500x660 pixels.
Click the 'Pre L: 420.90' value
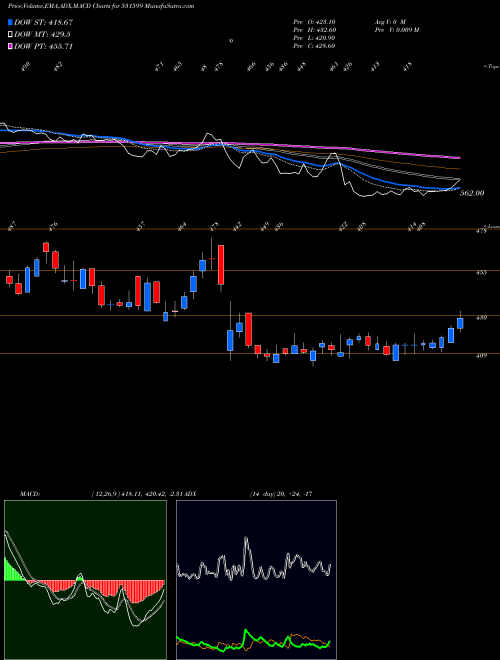(x=314, y=38)
